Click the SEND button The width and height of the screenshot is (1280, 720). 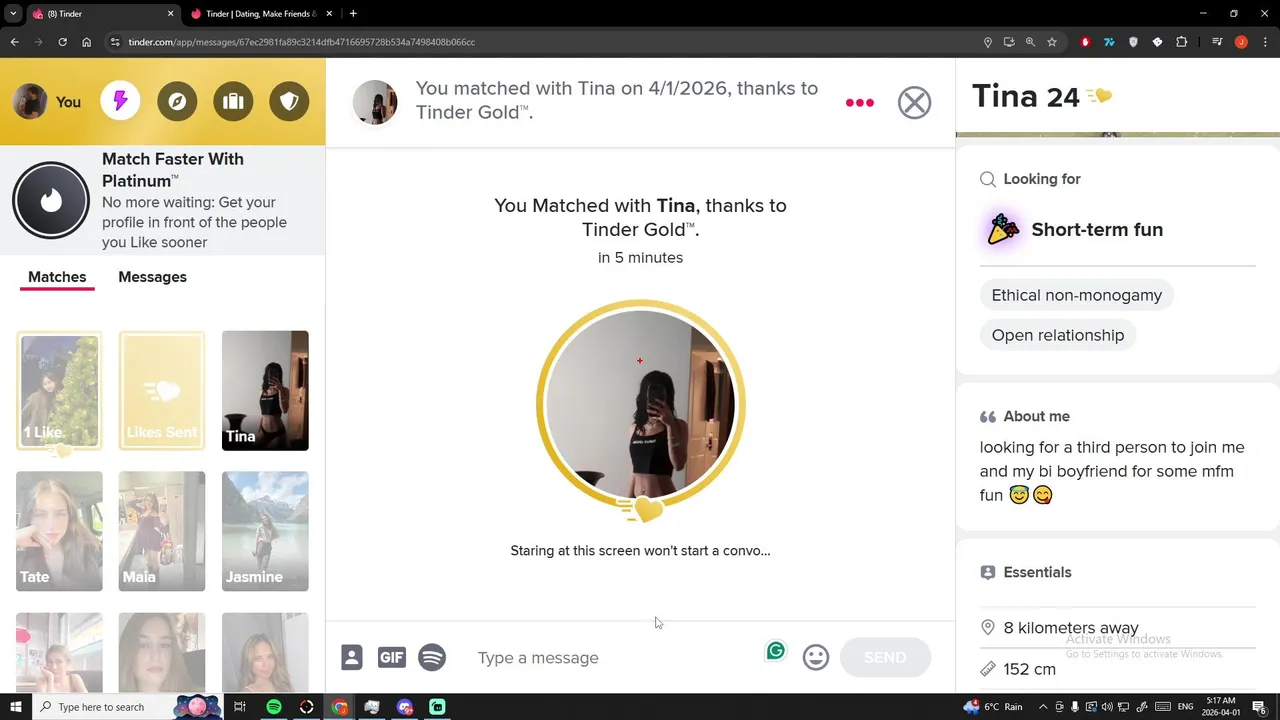click(885, 657)
